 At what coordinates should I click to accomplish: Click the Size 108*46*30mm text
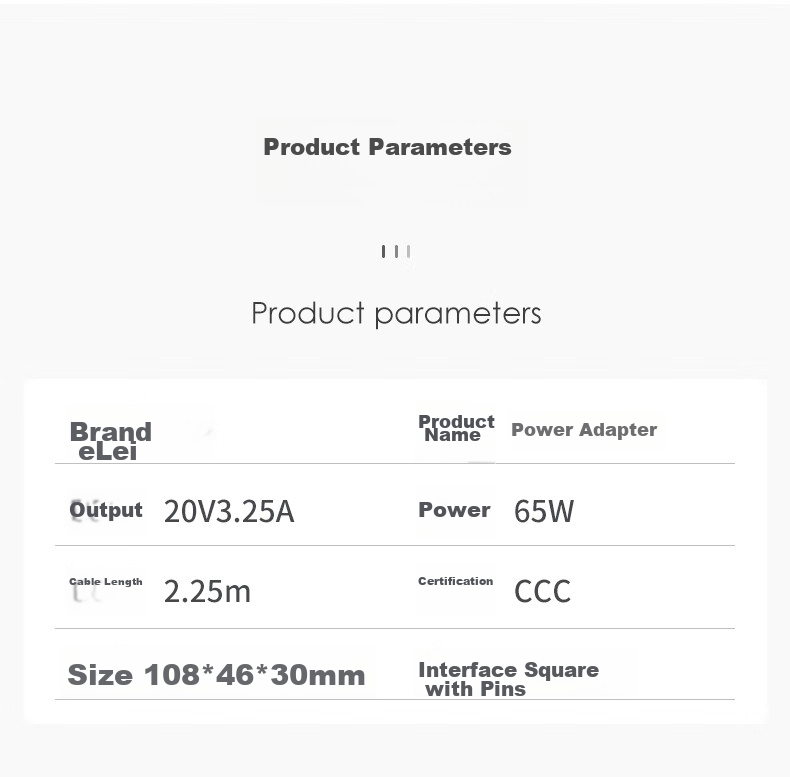coord(216,675)
